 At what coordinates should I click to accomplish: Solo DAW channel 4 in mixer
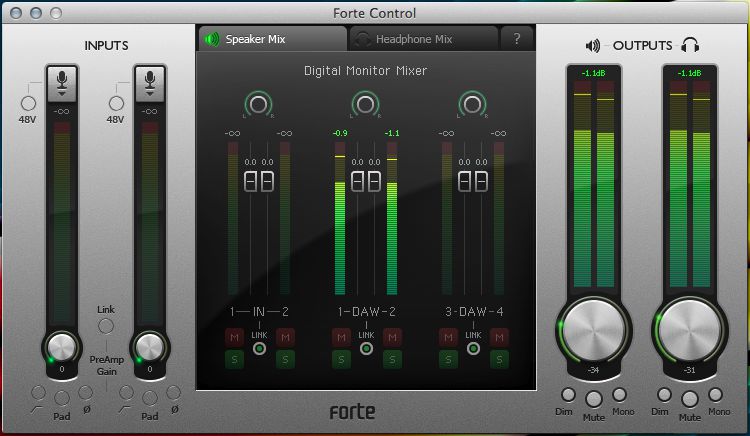point(499,360)
